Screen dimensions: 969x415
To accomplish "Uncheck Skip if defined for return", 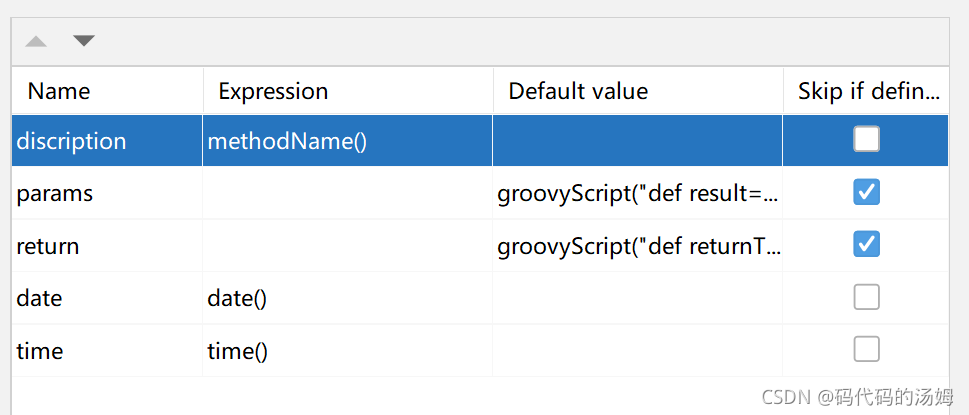I will [x=866, y=244].
